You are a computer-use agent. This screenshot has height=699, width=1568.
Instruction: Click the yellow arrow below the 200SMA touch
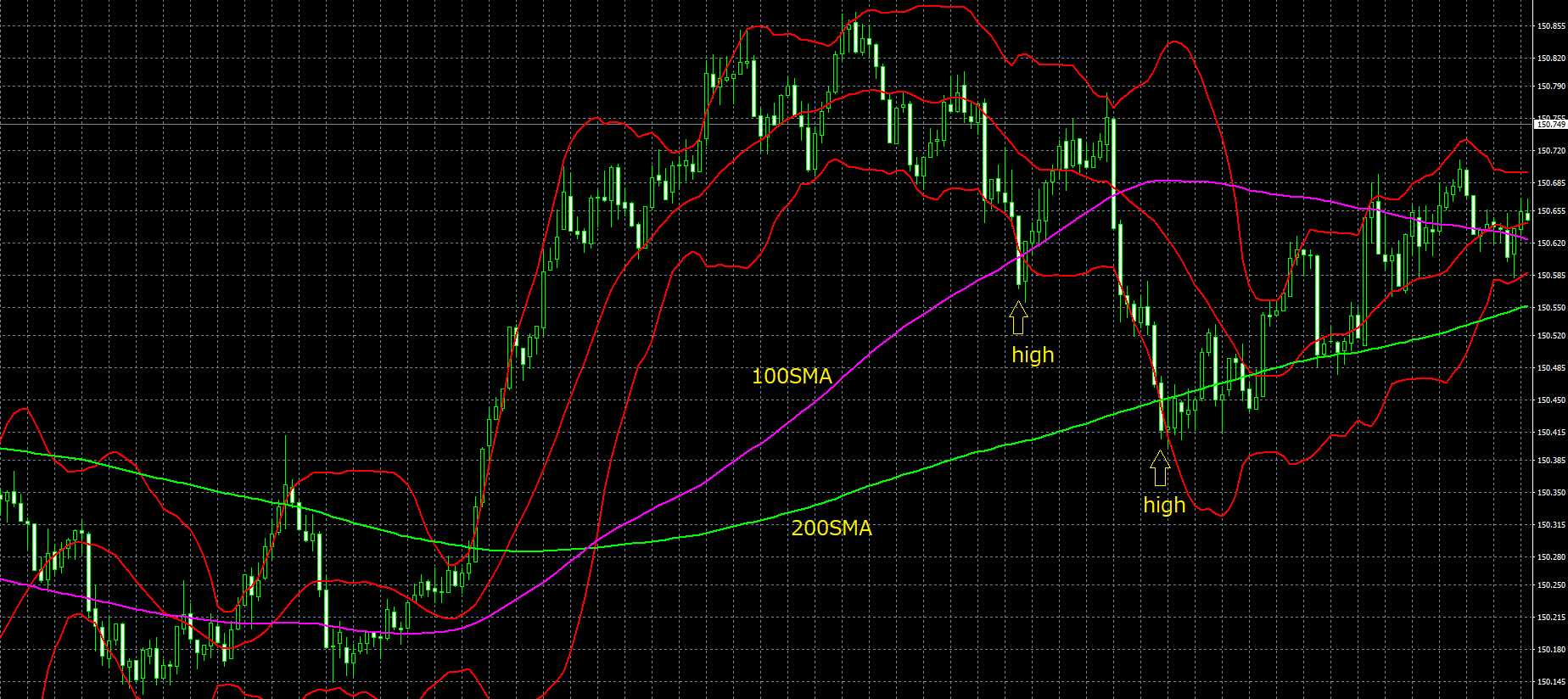(x=1160, y=468)
